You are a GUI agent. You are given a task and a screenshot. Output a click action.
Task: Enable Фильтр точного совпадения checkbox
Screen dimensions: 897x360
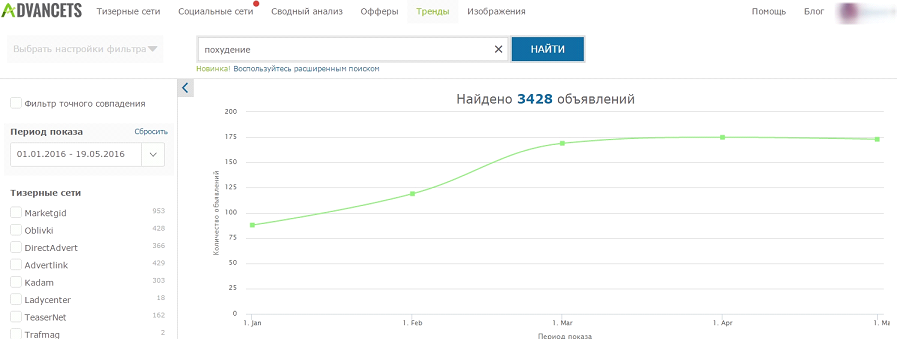pos(16,104)
